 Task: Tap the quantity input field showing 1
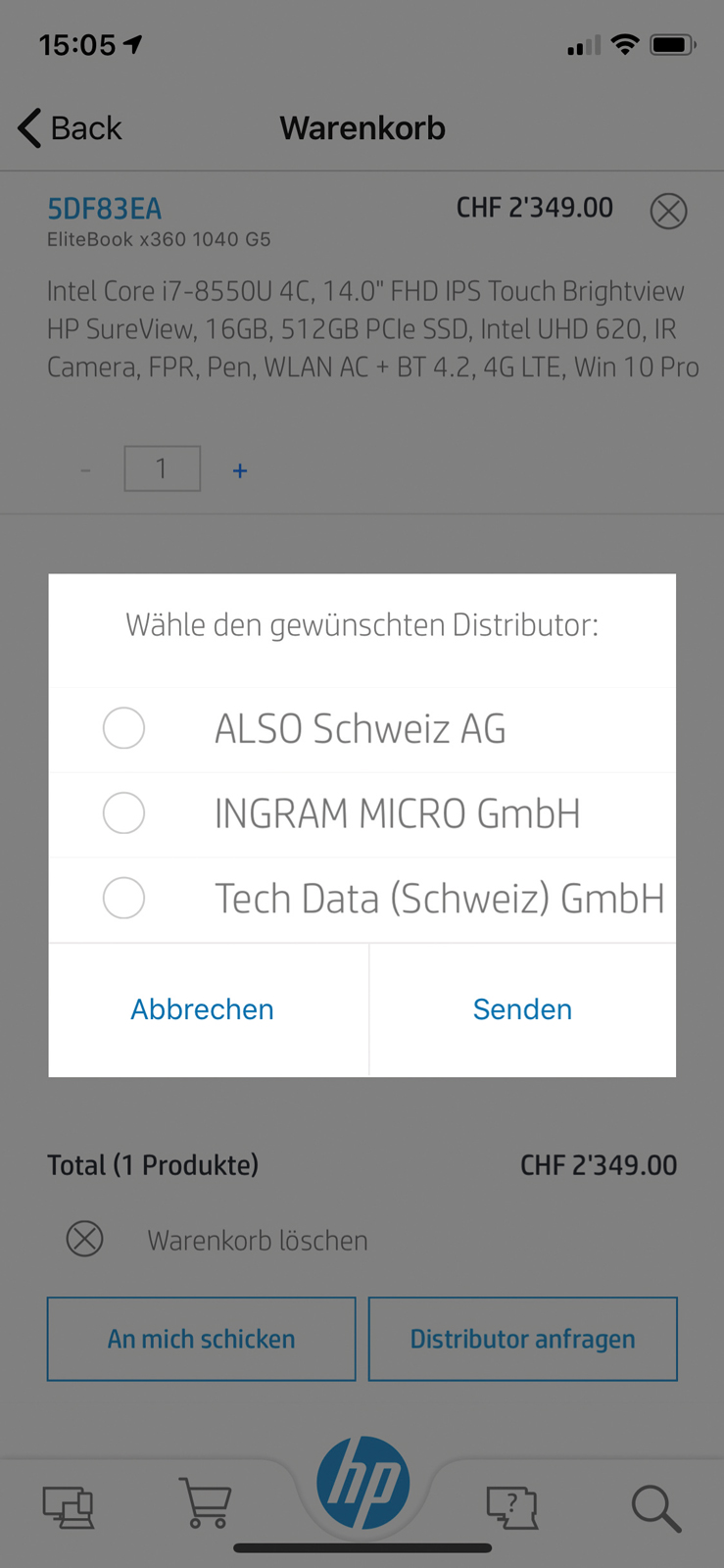(x=163, y=468)
